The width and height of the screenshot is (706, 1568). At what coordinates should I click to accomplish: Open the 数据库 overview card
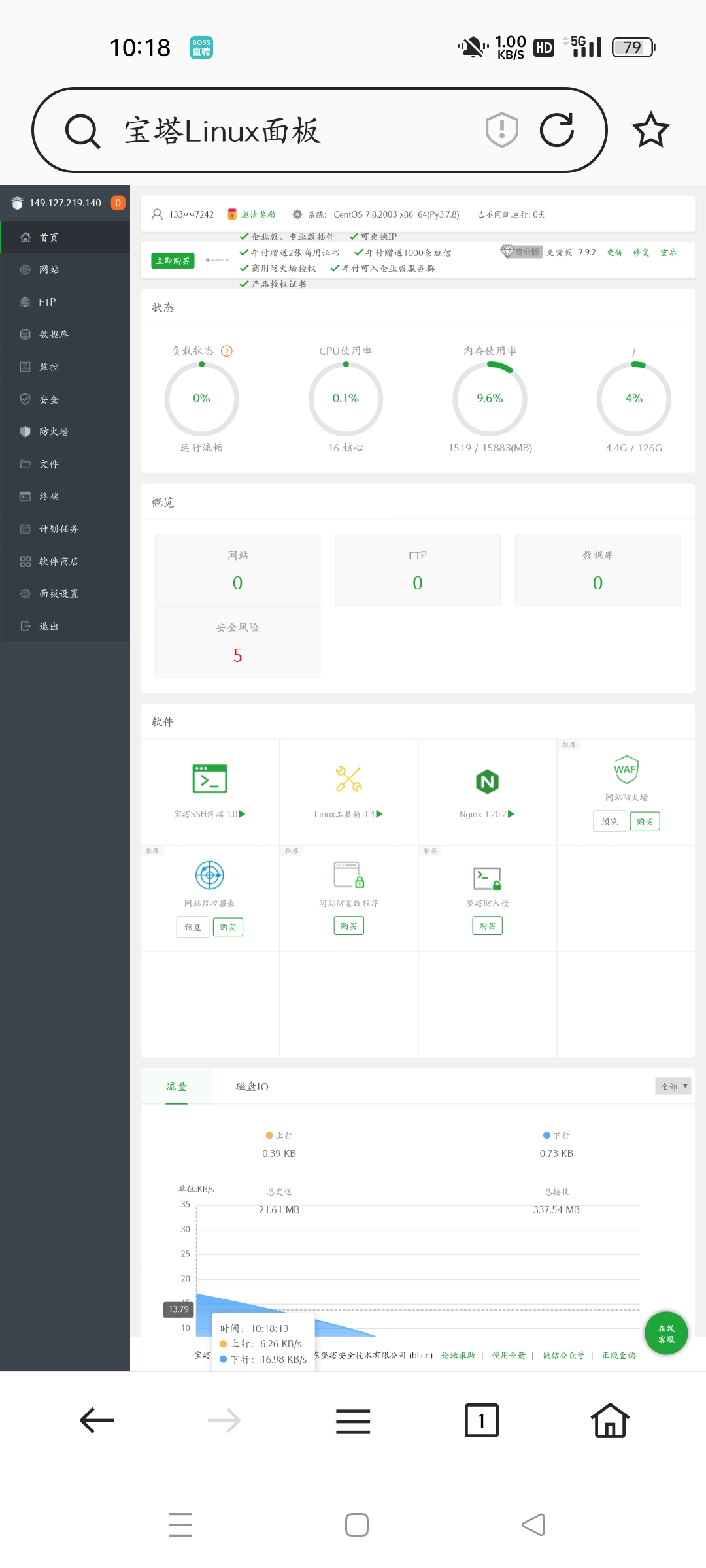(598, 570)
